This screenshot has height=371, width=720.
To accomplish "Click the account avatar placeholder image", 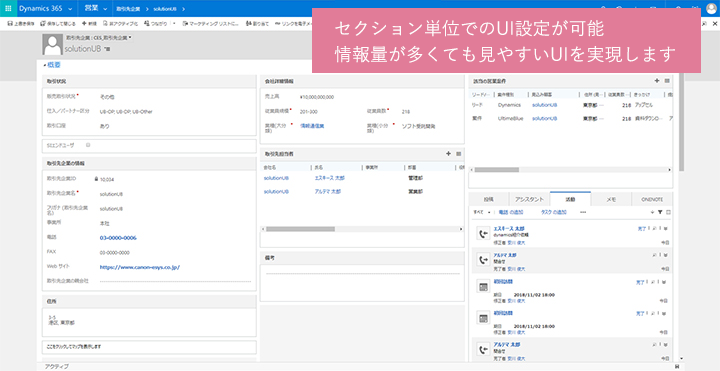I will tap(52, 45).
